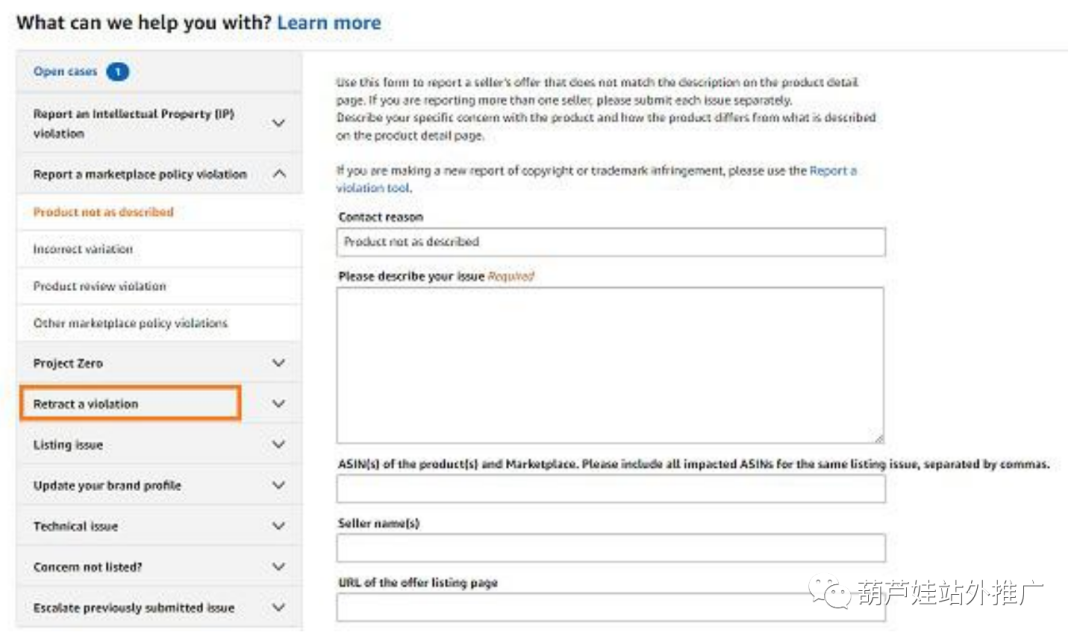Focus the Seller name(s) field
Image resolution: width=1080 pixels, height=641 pixels.
tap(611, 548)
